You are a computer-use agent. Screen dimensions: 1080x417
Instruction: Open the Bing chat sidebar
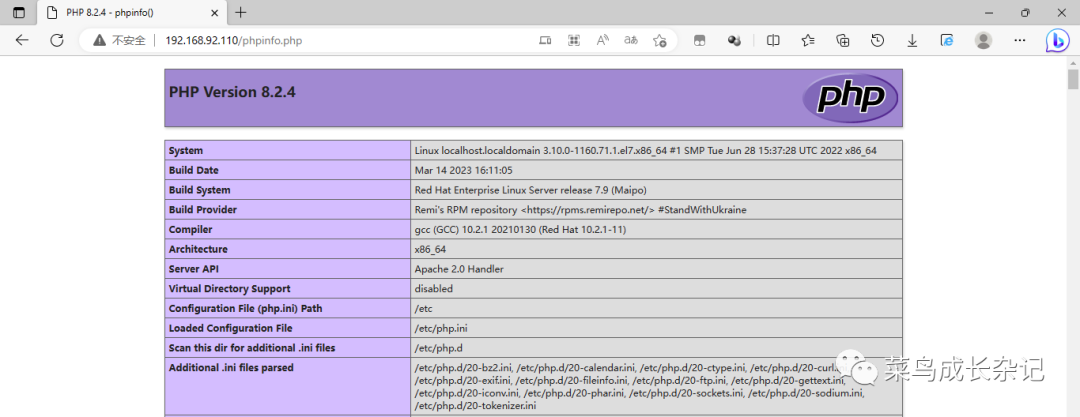point(1056,40)
